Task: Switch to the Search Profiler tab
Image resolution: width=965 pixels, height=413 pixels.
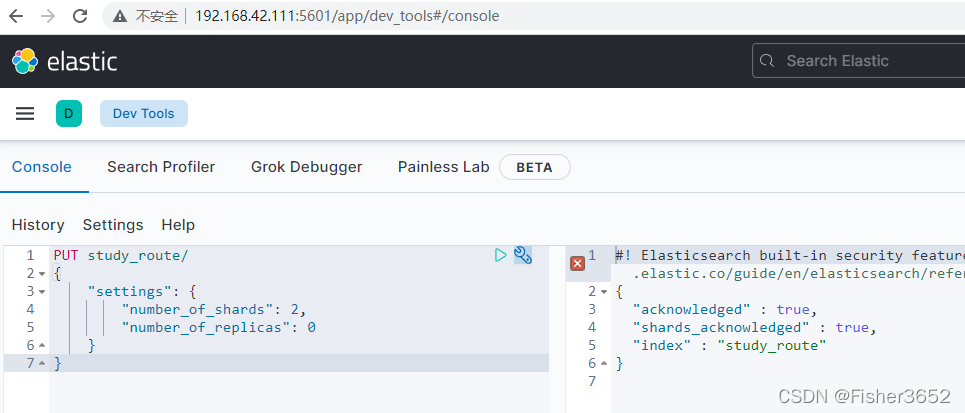Action: click(161, 167)
